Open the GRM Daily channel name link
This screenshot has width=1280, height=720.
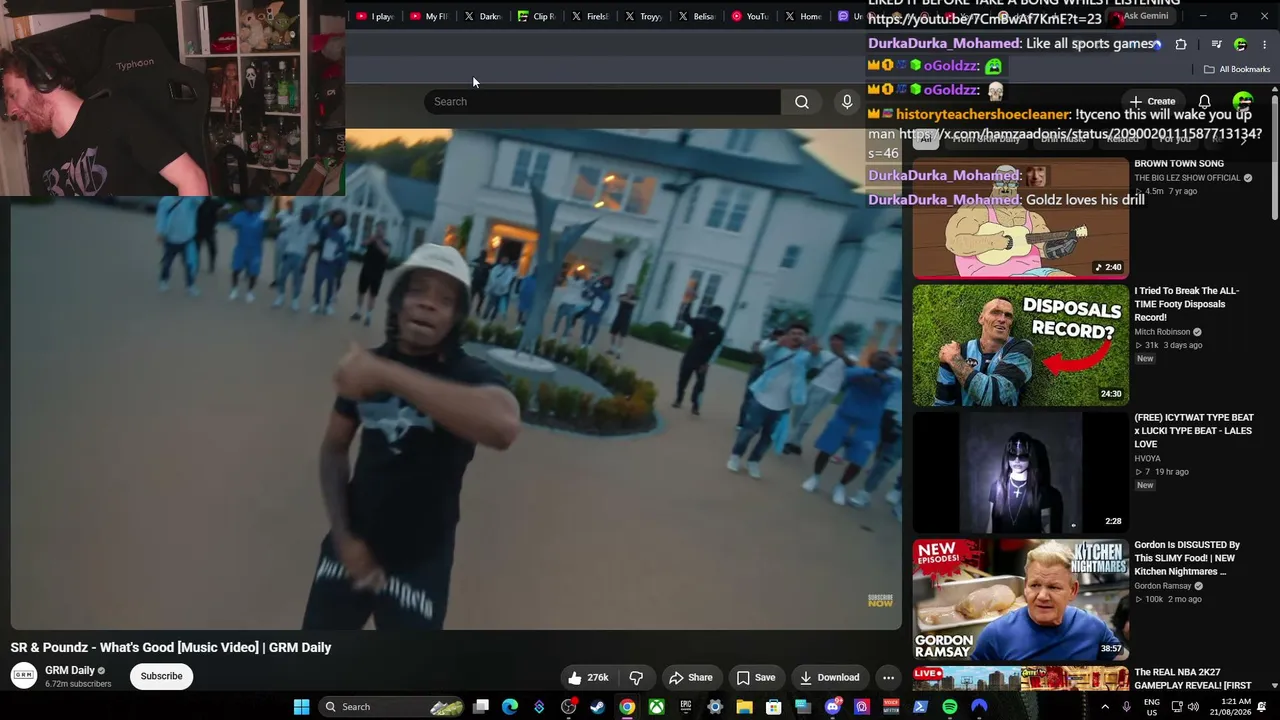click(70, 671)
